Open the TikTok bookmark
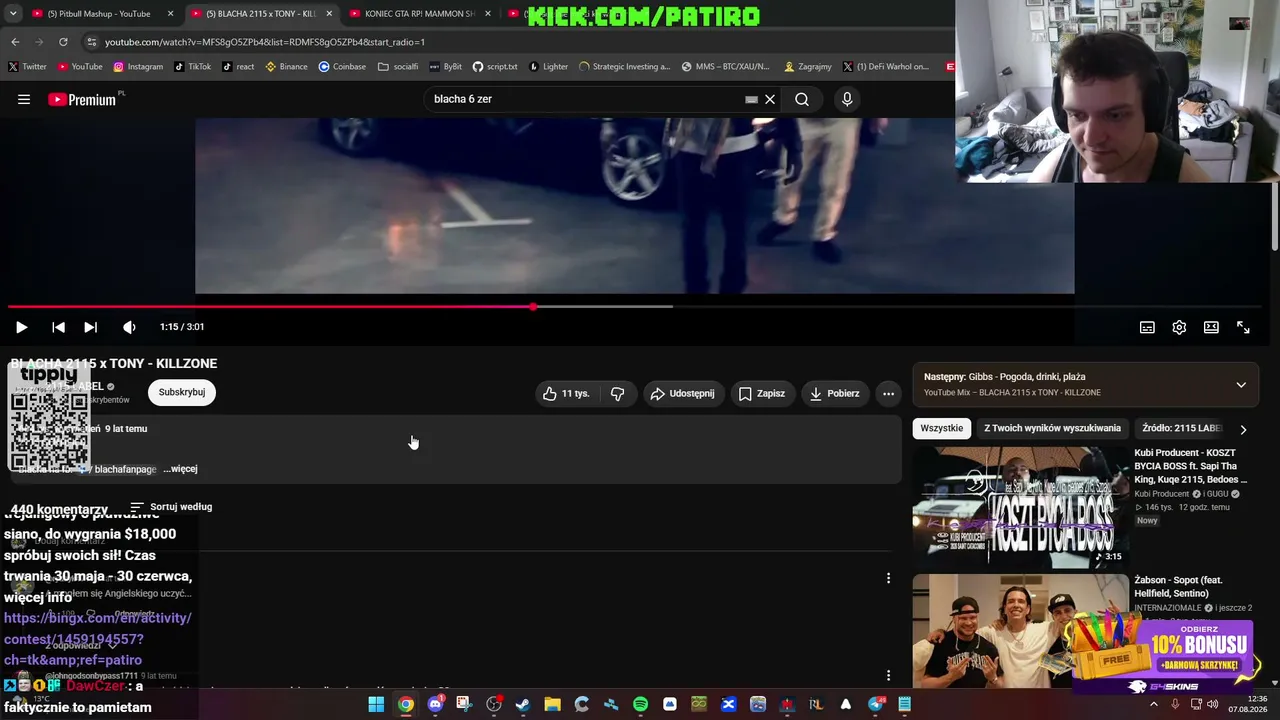Viewport: 1280px width, 720px height. pyautogui.click(x=192, y=67)
